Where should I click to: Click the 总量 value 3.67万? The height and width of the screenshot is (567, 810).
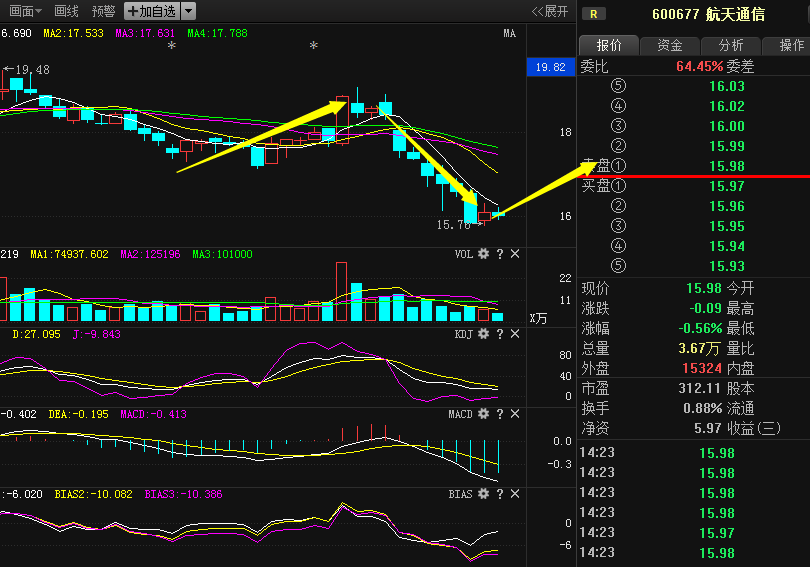(x=699, y=349)
